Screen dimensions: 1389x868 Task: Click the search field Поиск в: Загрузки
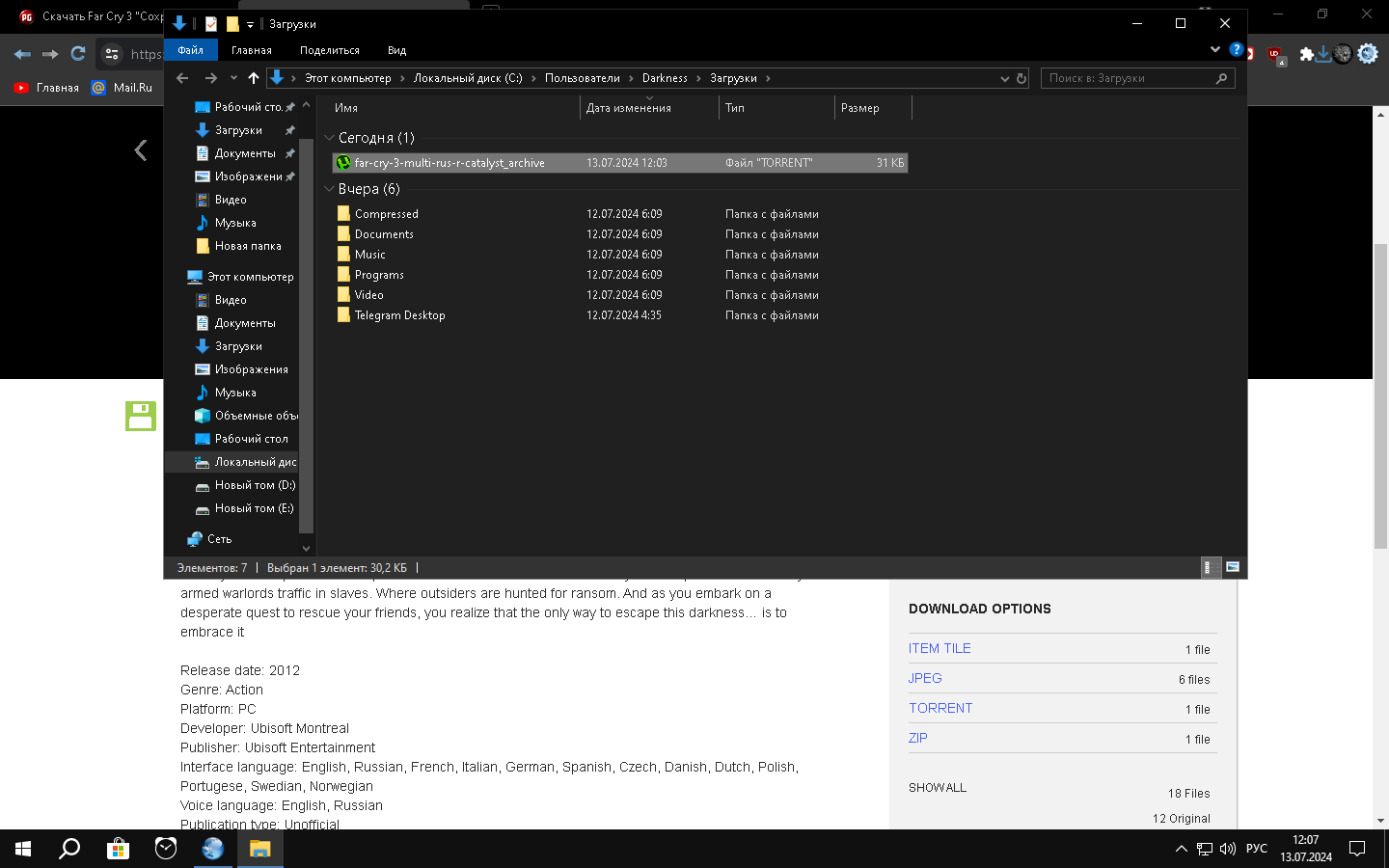pos(1127,78)
